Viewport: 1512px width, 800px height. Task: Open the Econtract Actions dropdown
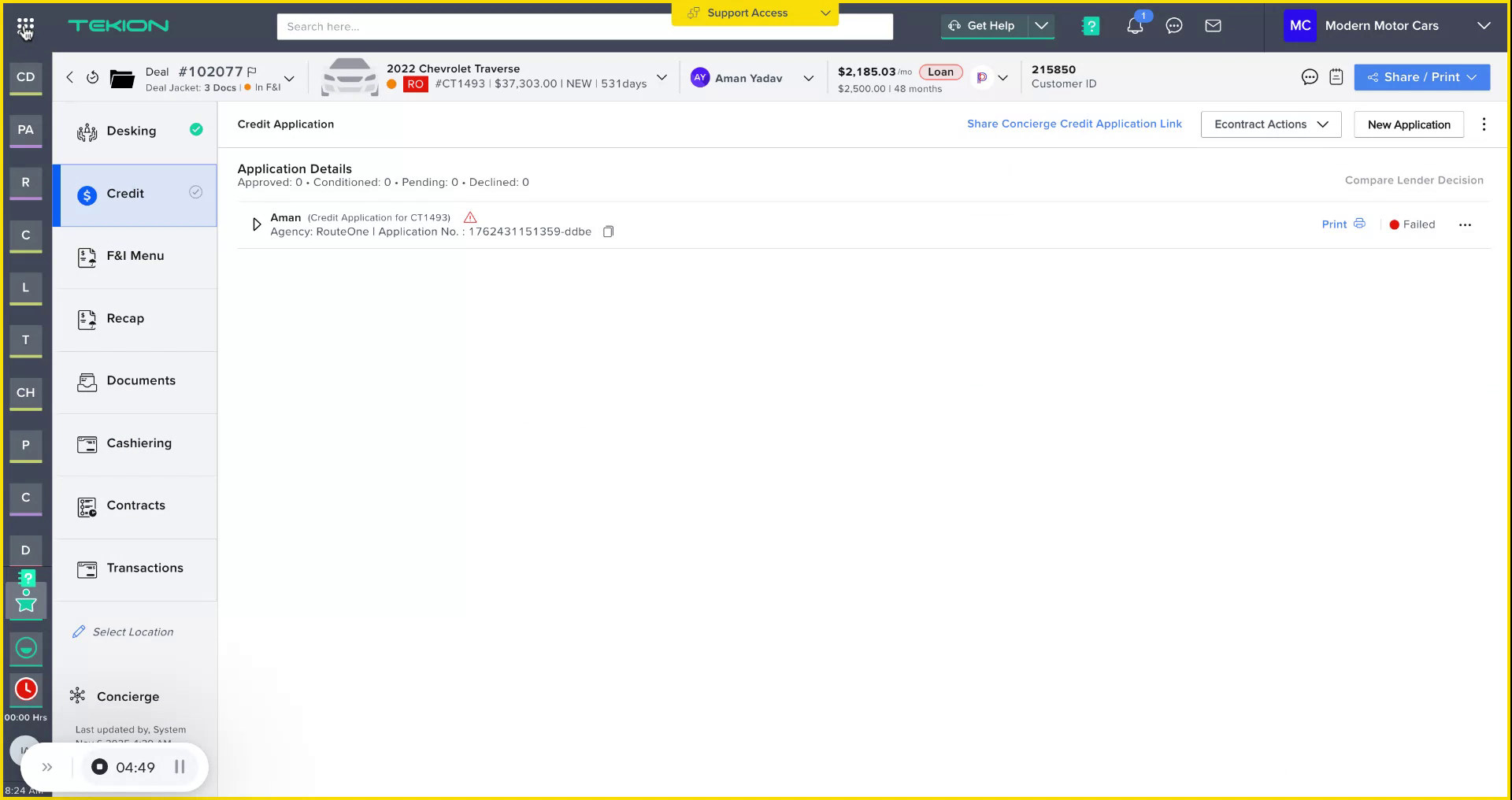click(1270, 124)
